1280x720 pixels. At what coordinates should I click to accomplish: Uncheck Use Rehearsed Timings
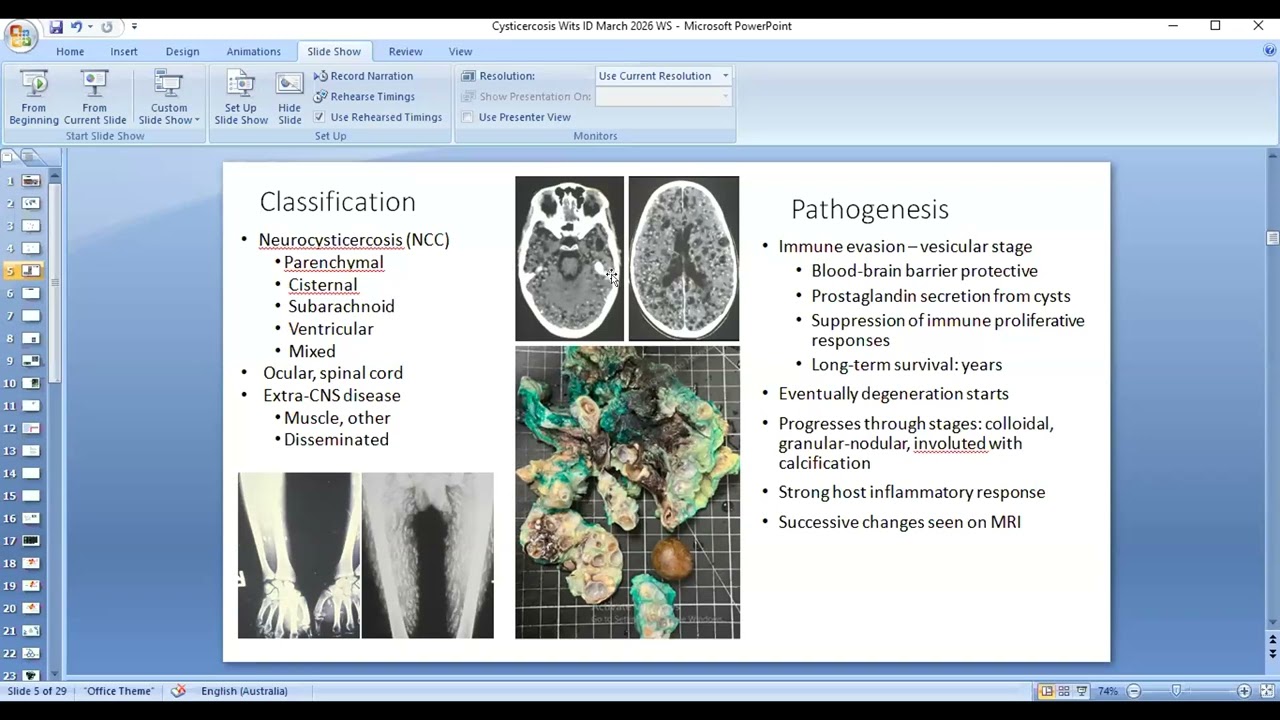point(319,117)
